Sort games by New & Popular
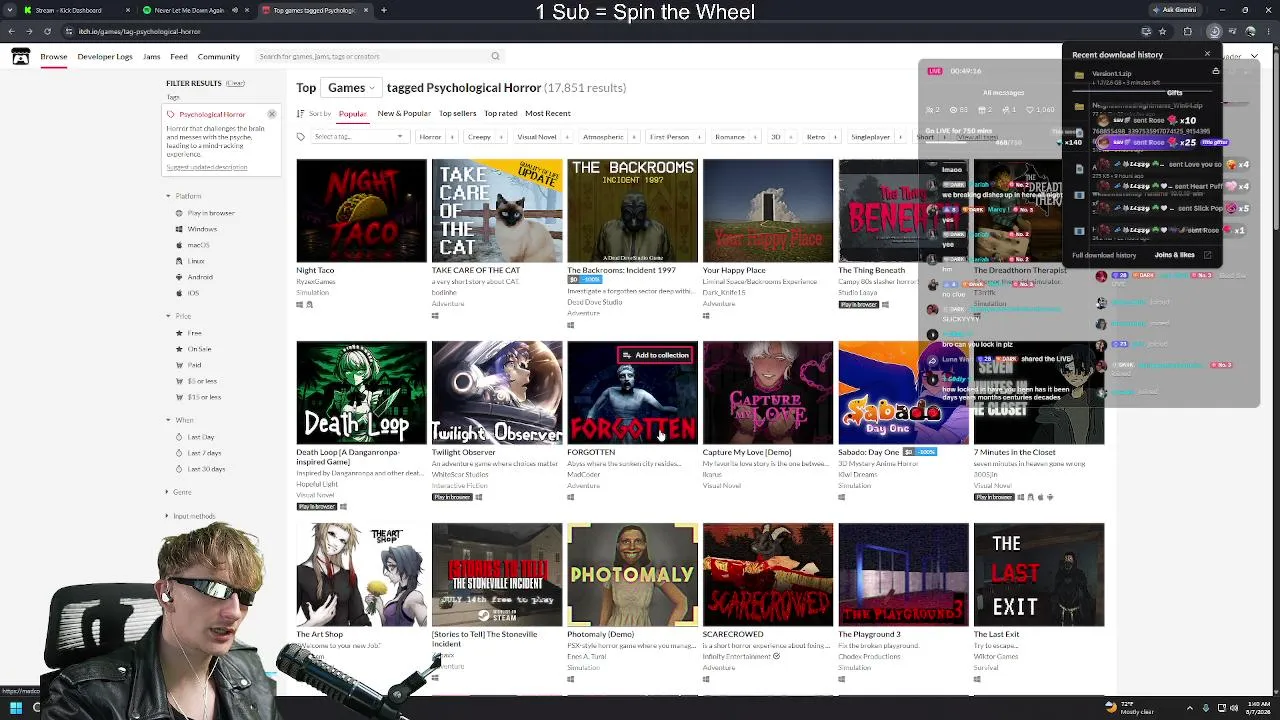 click(404, 114)
